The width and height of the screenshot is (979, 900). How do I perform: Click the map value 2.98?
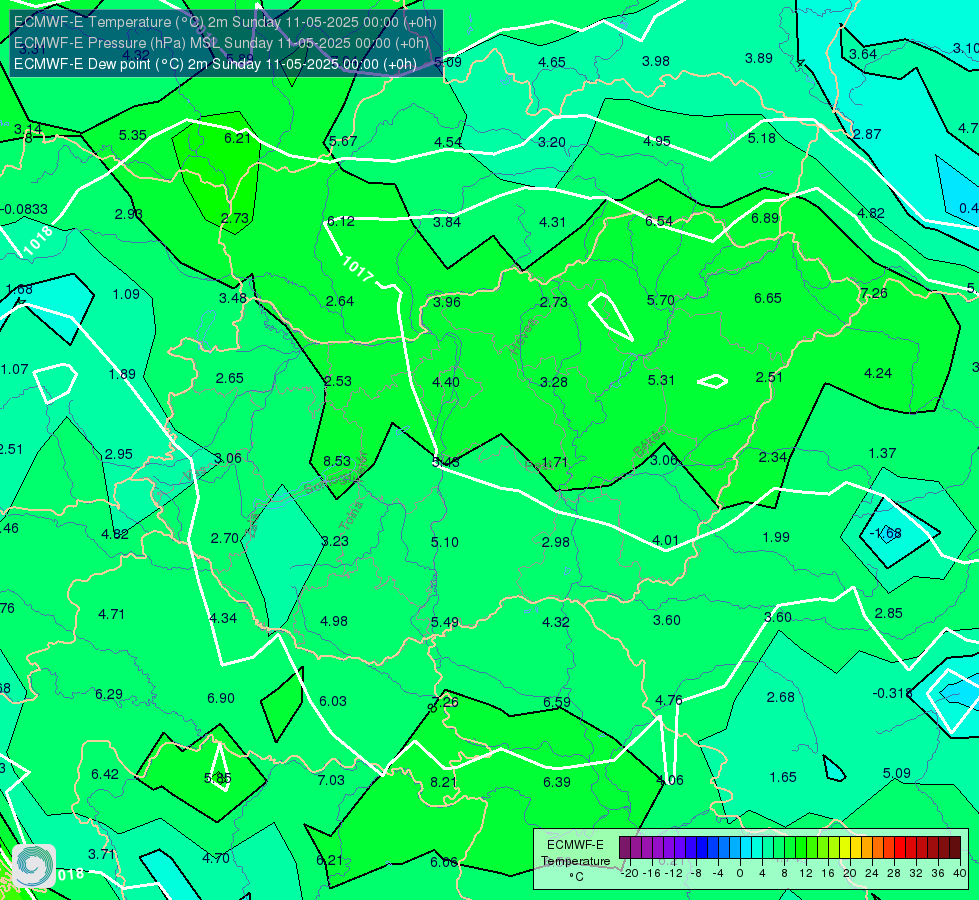(556, 542)
